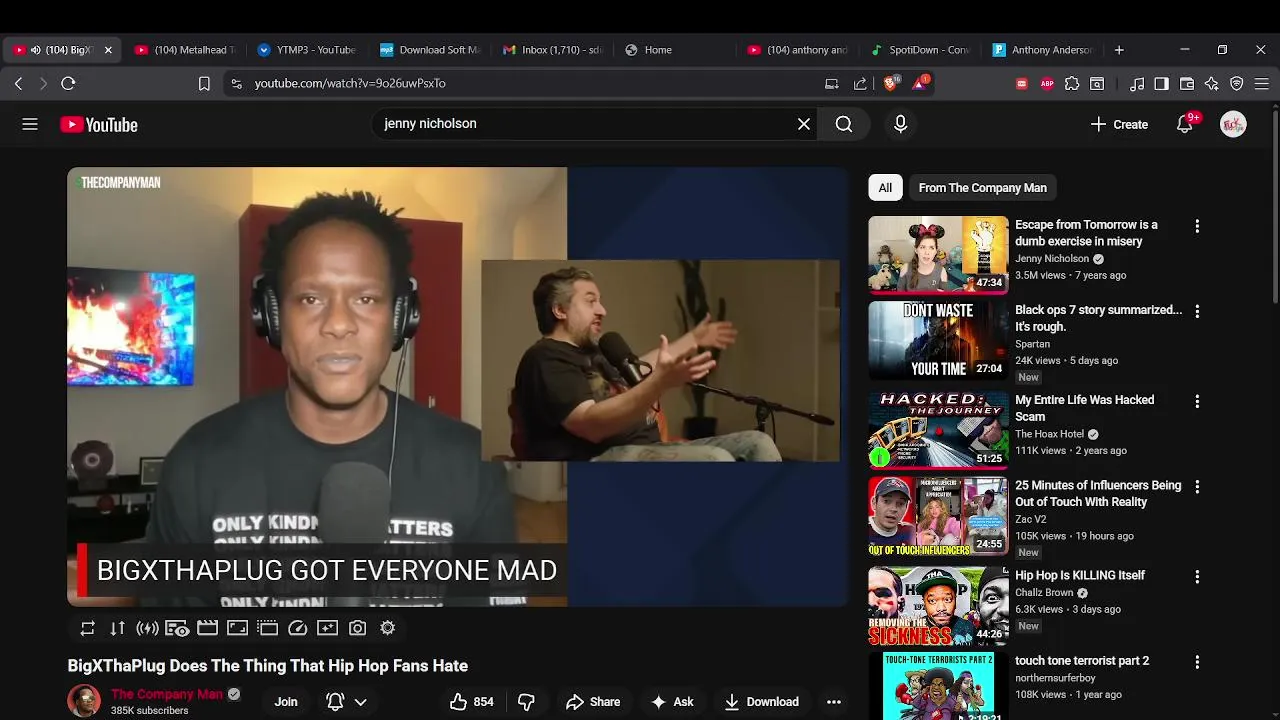Click the up-down arrows icon below player
The height and width of the screenshot is (720, 1280).
pyautogui.click(x=117, y=628)
